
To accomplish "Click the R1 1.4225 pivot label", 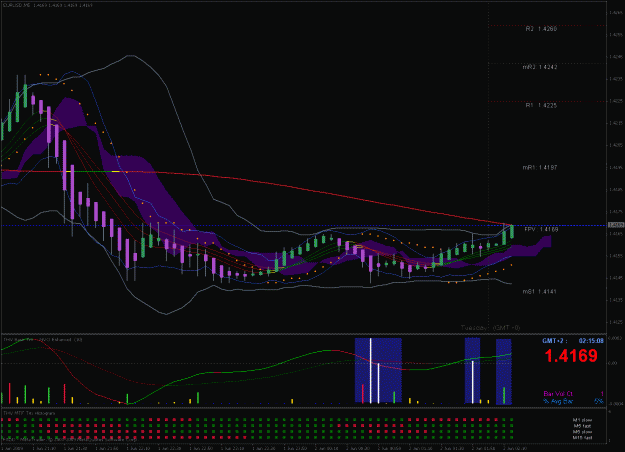I will [541, 105].
